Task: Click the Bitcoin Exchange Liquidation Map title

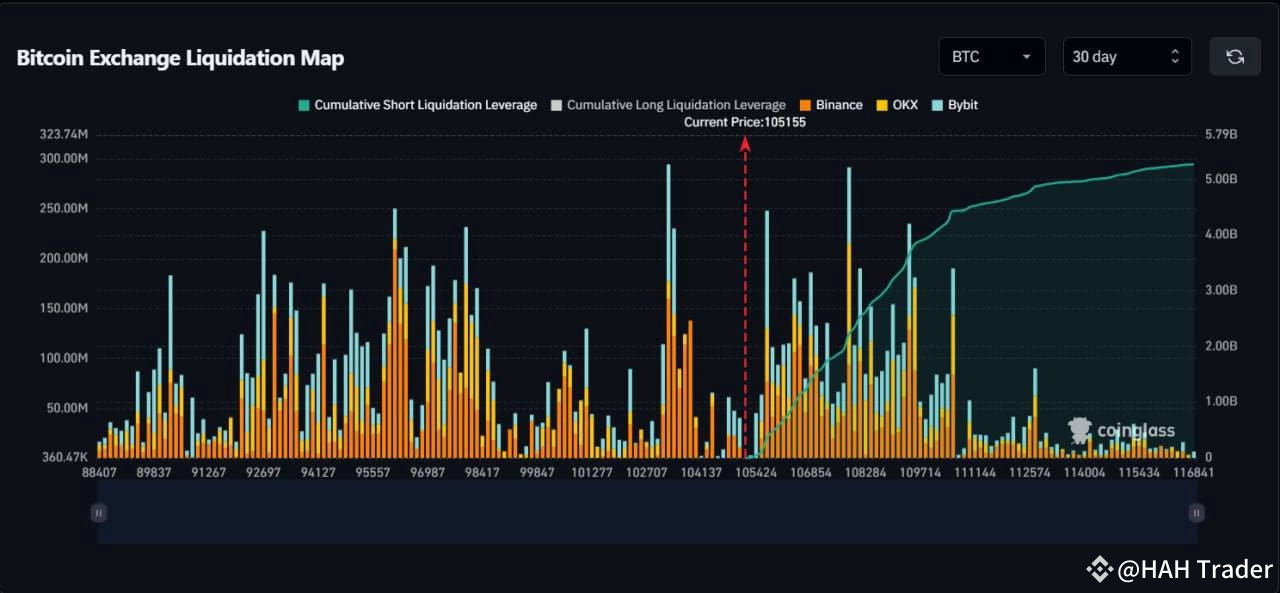Action: [x=180, y=58]
